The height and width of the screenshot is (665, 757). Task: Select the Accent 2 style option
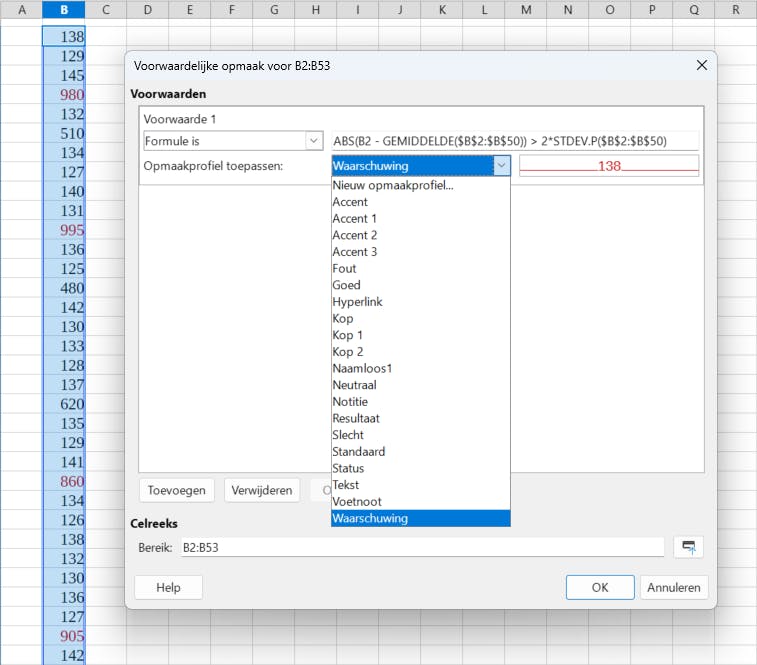pos(421,235)
